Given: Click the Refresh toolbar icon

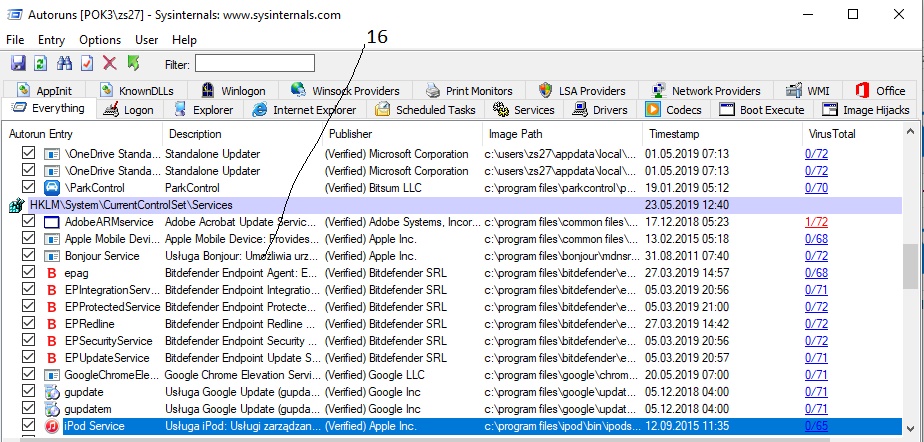Looking at the screenshot, I should (x=40, y=63).
